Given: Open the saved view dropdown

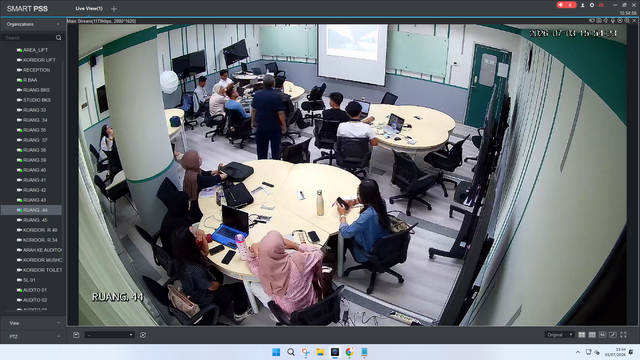Looking at the screenshot, I should tap(109, 335).
